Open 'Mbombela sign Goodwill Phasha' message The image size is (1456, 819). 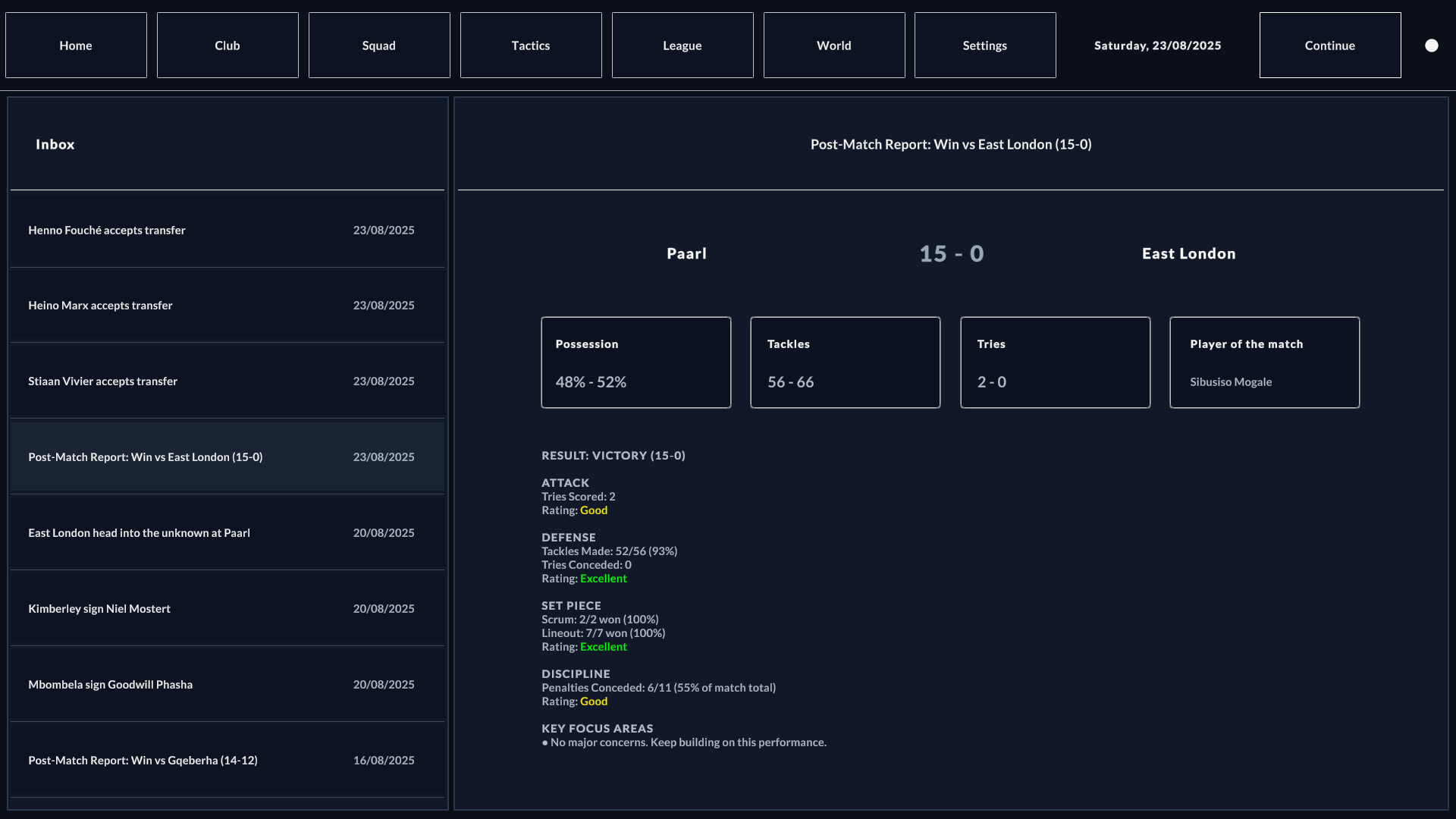tap(227, 684)
